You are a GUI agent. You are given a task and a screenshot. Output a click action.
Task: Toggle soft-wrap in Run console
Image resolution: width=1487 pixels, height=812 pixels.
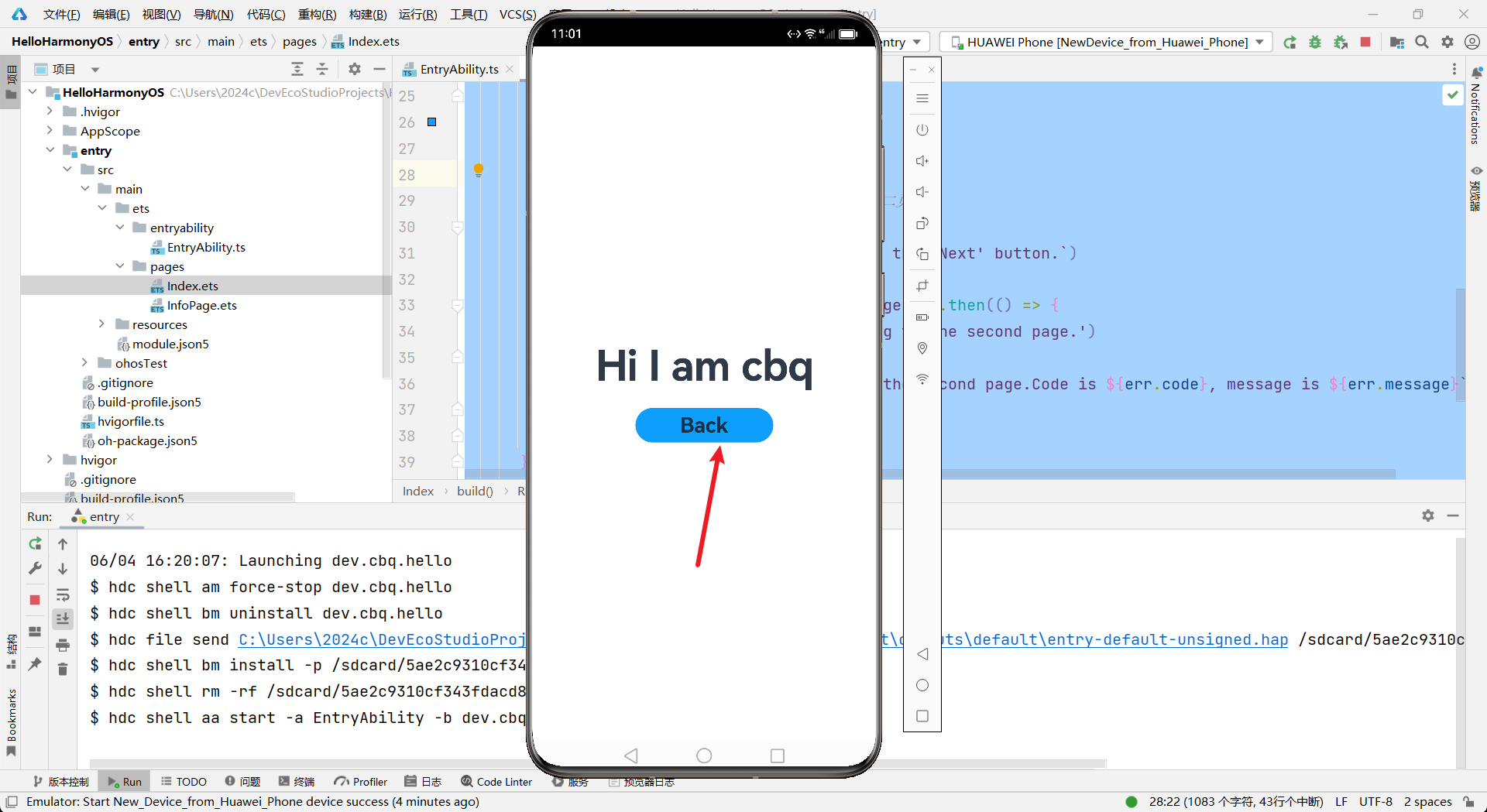click(x=63, y=595)
